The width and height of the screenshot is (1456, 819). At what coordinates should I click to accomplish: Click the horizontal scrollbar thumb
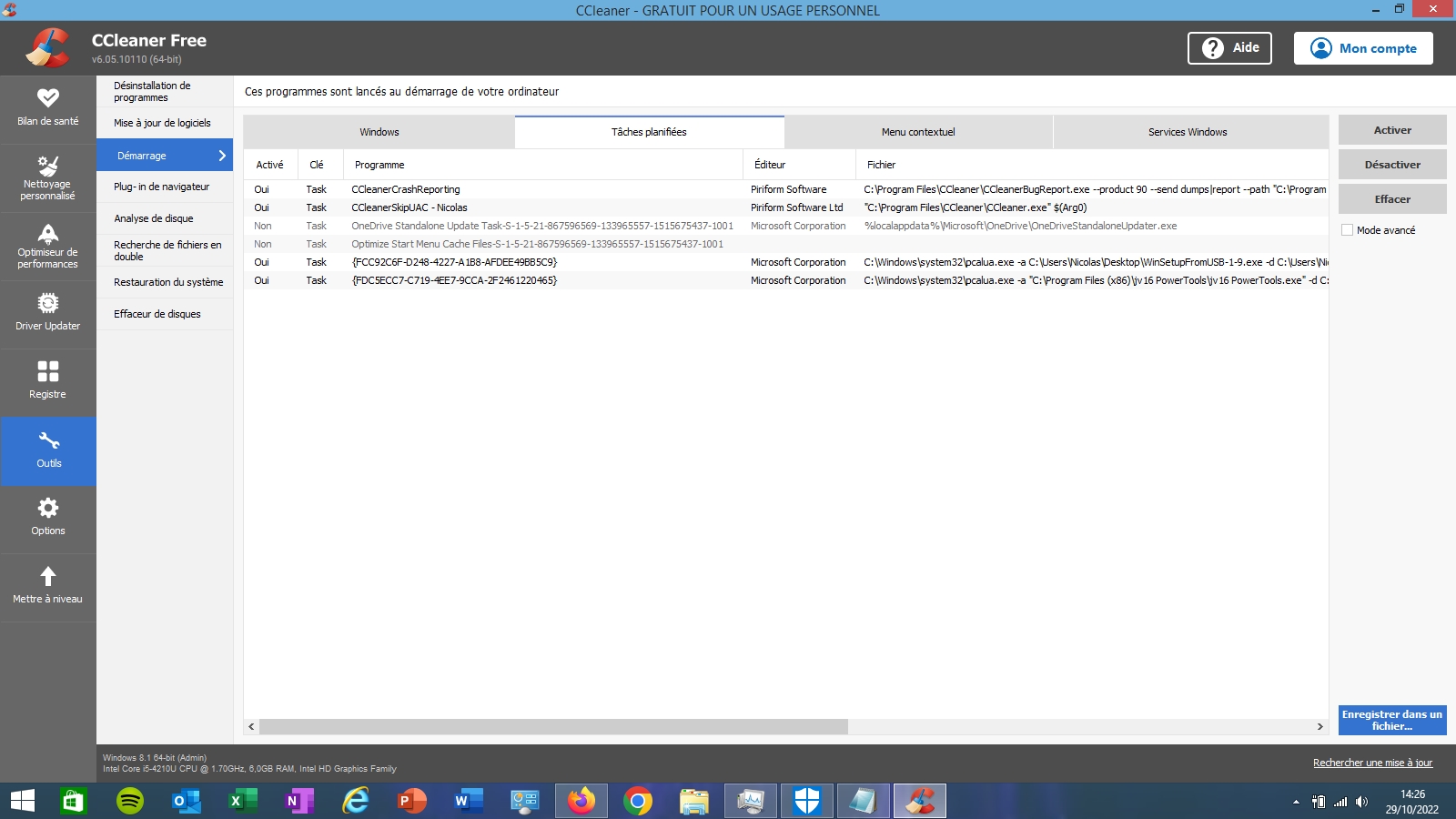tap(553, 726)
